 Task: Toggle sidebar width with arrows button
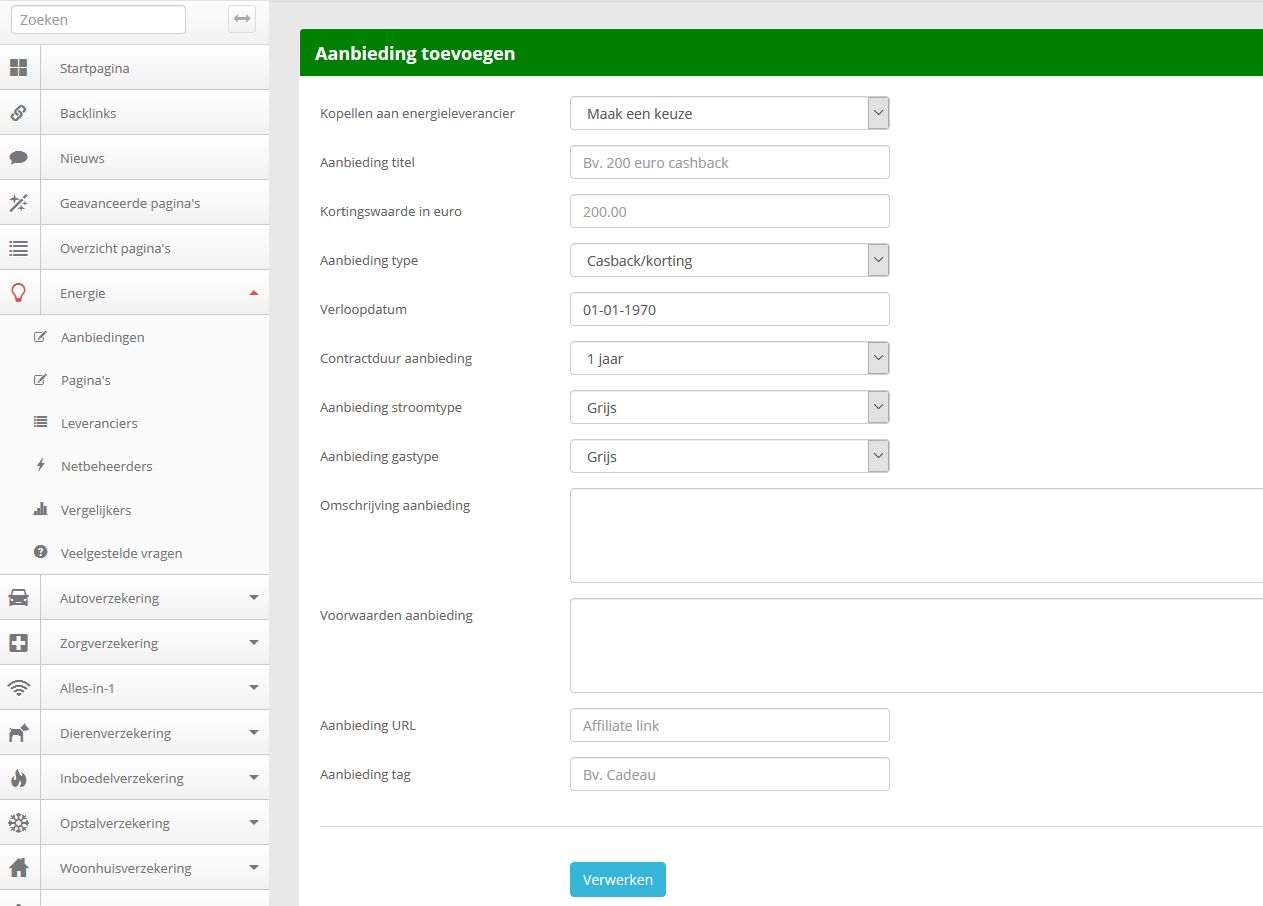click(242, 19)
